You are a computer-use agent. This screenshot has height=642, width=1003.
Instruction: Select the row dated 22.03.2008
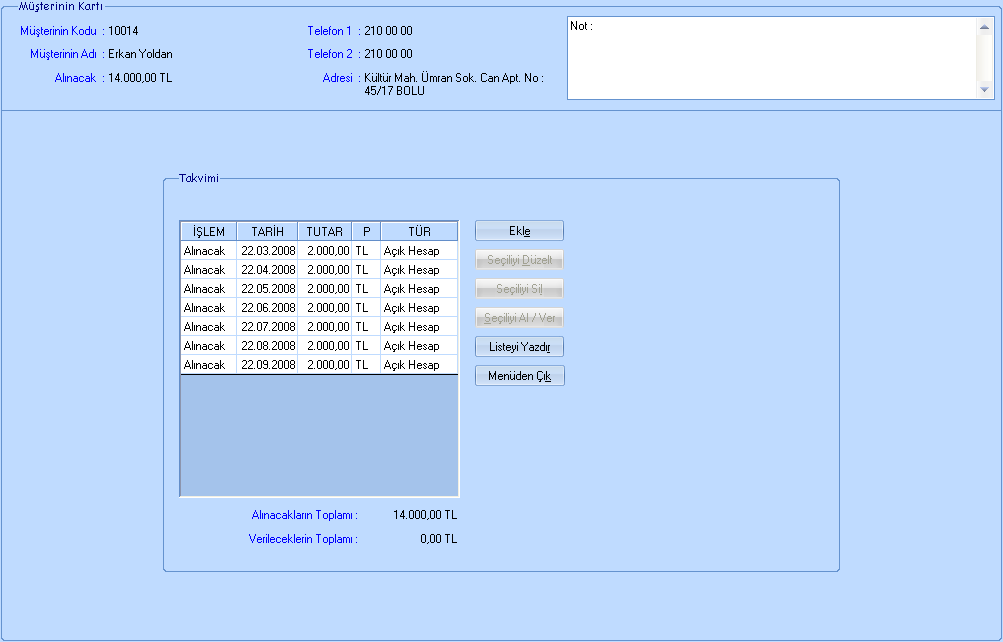coord(268,251)
